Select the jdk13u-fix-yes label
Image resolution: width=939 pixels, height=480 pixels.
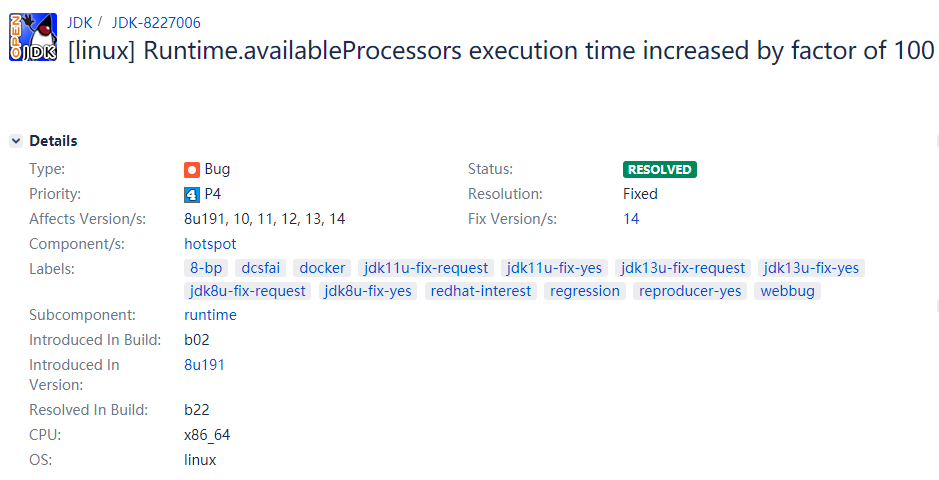pos(811,268)
